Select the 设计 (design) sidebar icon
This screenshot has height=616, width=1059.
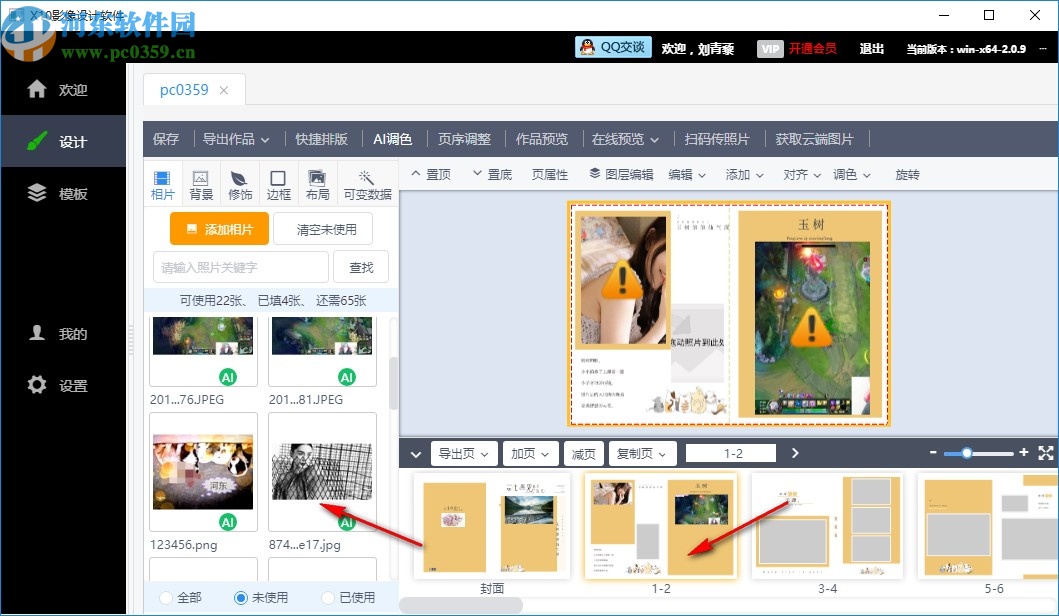(x=64, y=140)
